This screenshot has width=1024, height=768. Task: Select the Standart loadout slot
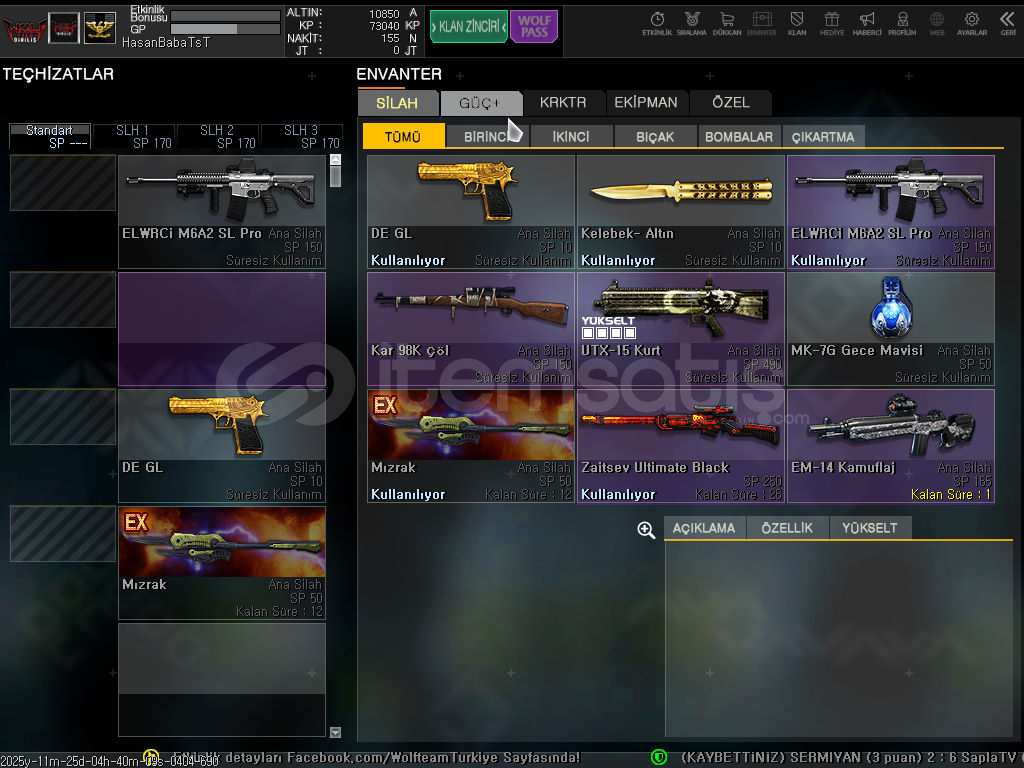(x=50, y=136)
